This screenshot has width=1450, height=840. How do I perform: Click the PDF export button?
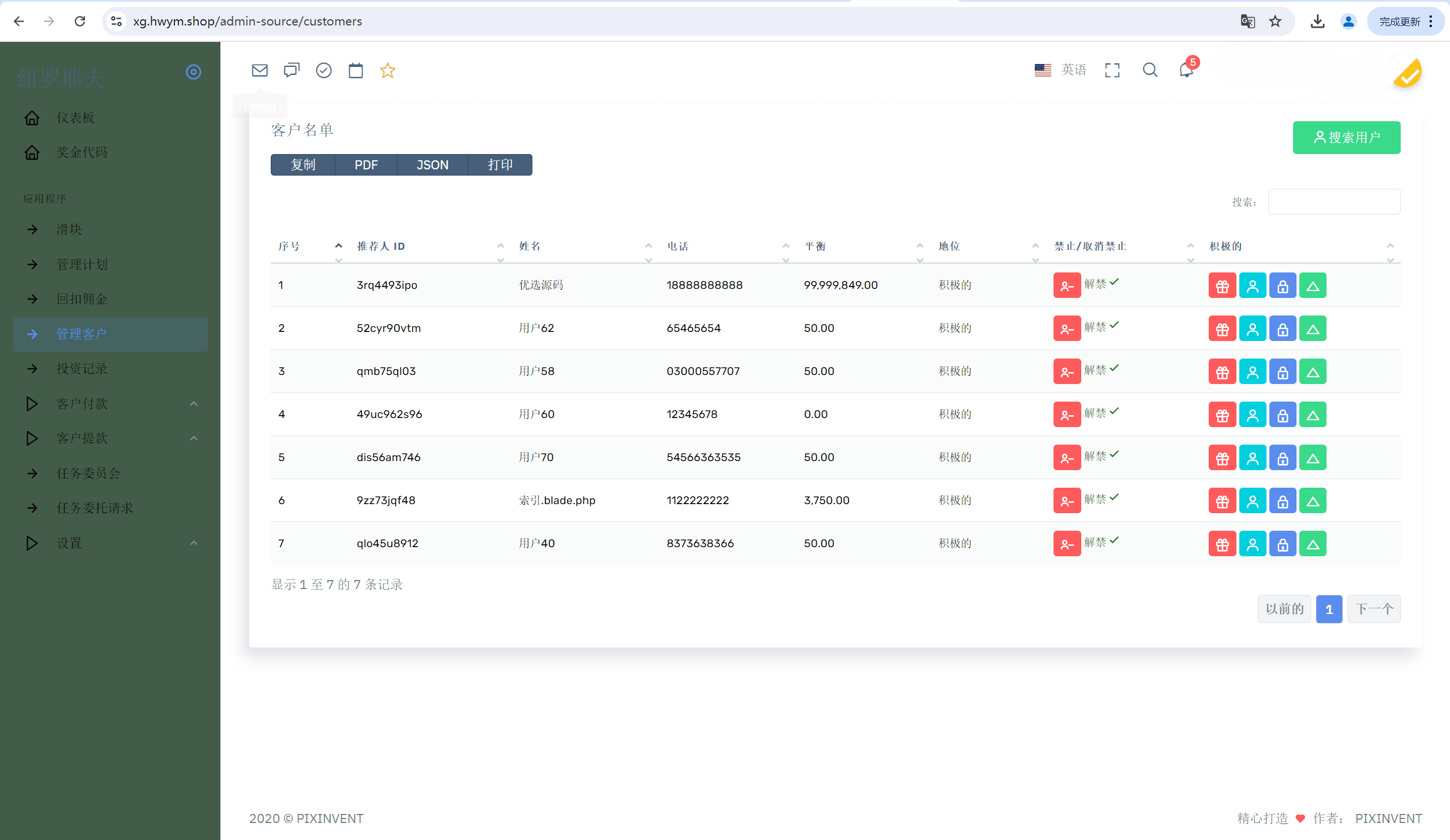pos(365,165)
